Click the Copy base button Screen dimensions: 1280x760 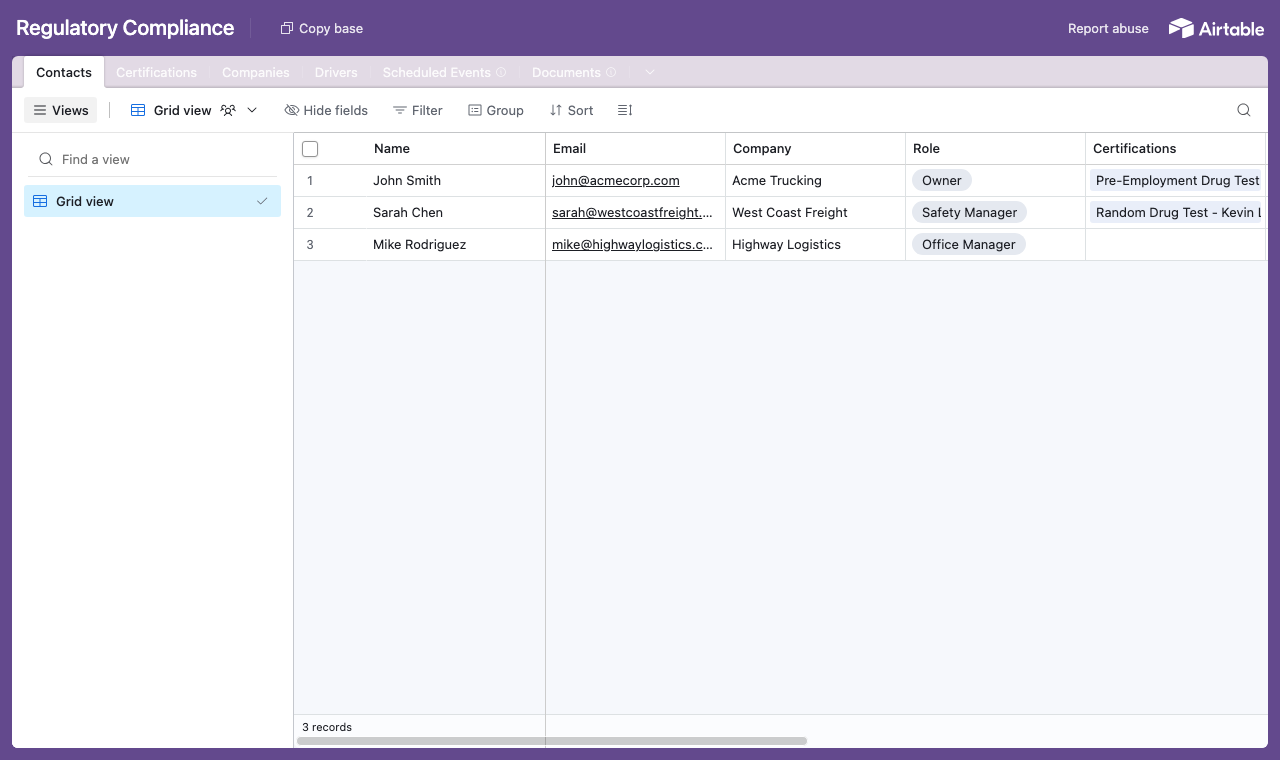pos(322,28)
